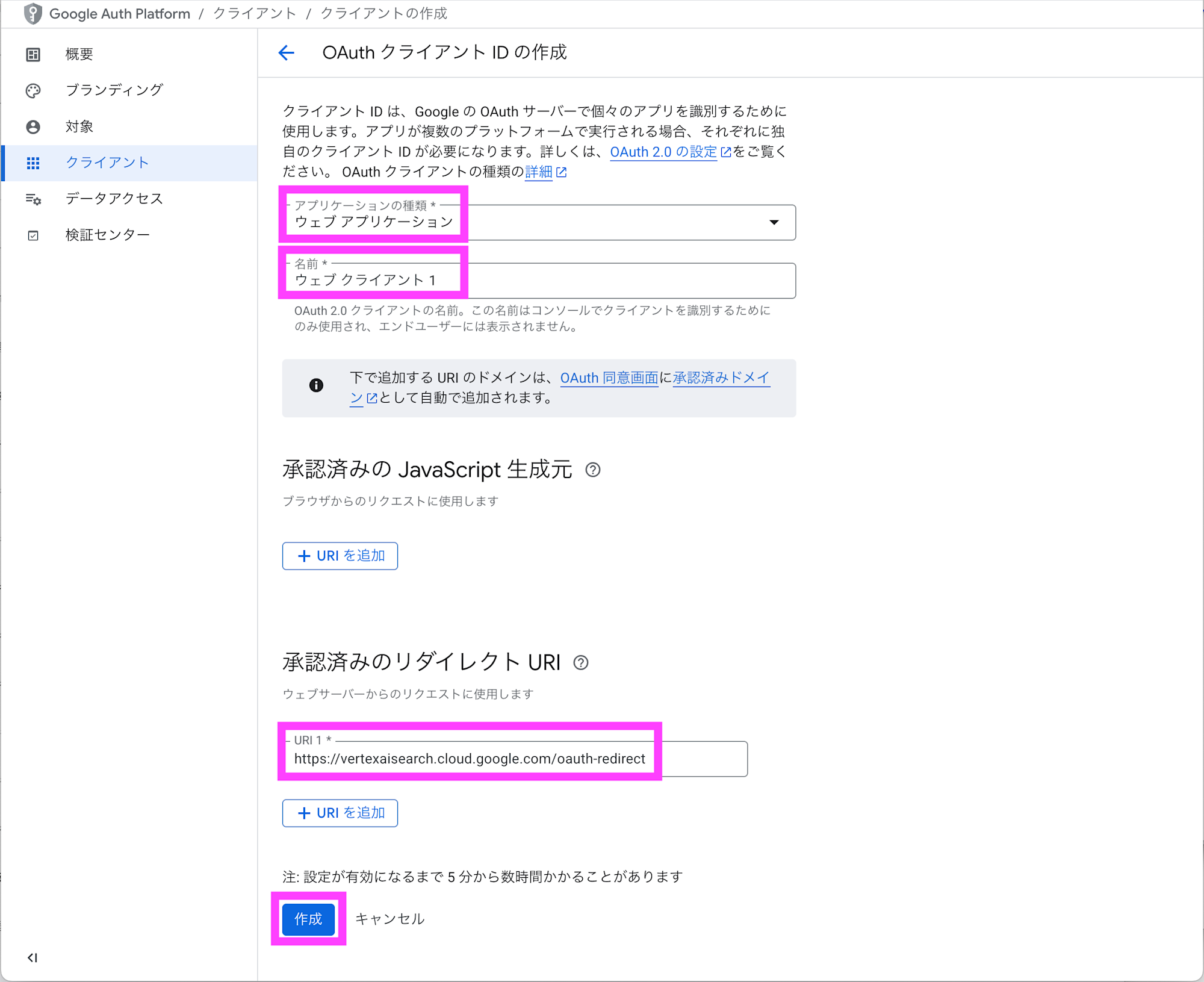Viewport: 1204px width, 982px height.
Task: Click the Google Auth Platform shield icon
Action: pos(33,14)
